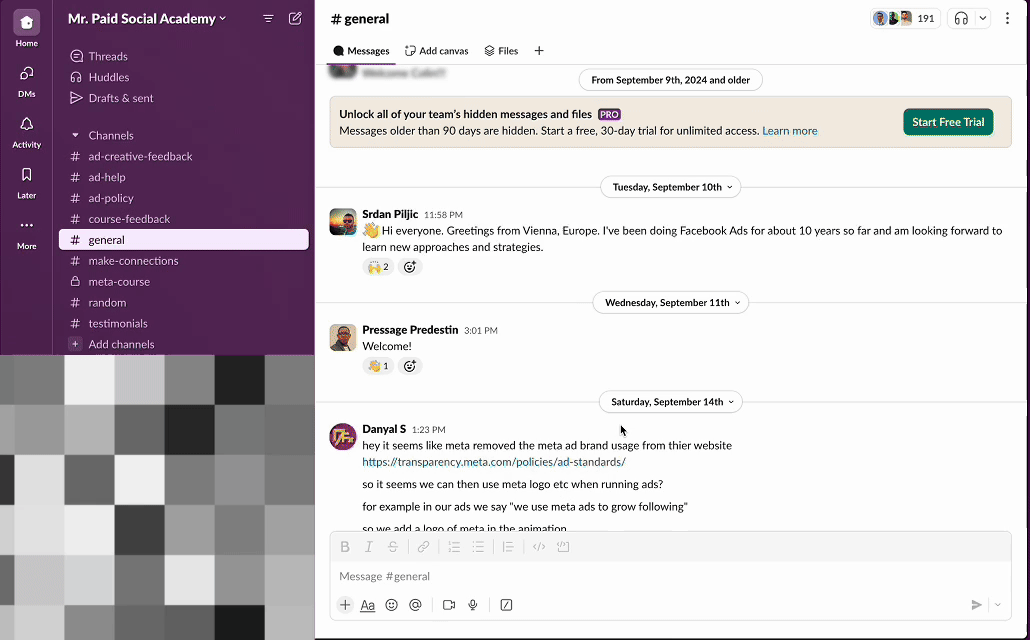Open the Saturday, September 14th date menu
The height and width of the screenshot is (640, 1030).
click(671, 402)
